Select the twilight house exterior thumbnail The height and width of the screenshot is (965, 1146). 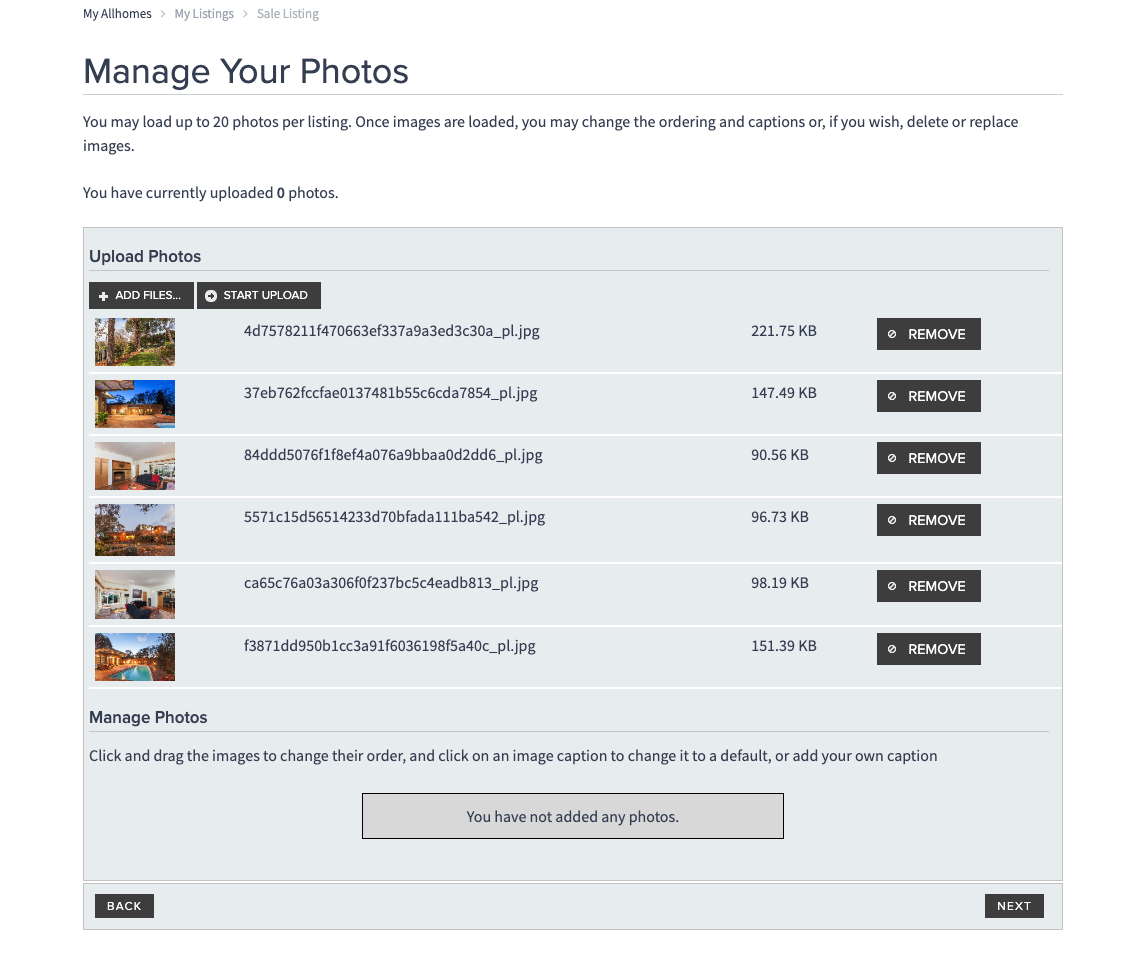135,404
